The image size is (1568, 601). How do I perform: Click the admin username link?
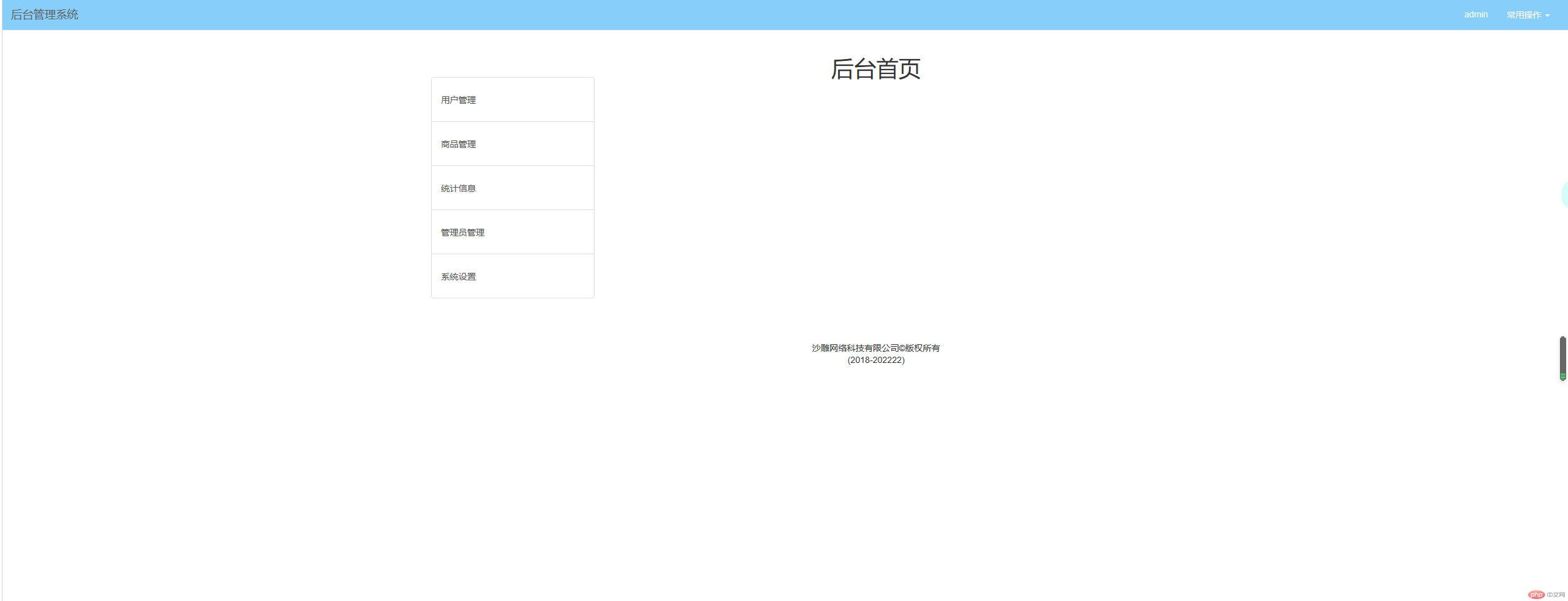(x=1475, y=15)
